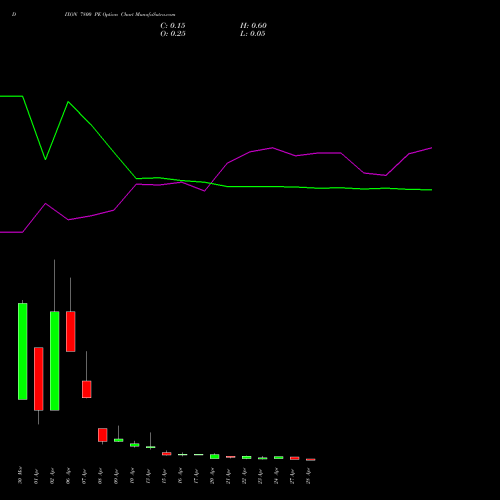The image size is (500, 500).
Task: Select the red candlestick for 07 Apr
Action: coord(87,389)
